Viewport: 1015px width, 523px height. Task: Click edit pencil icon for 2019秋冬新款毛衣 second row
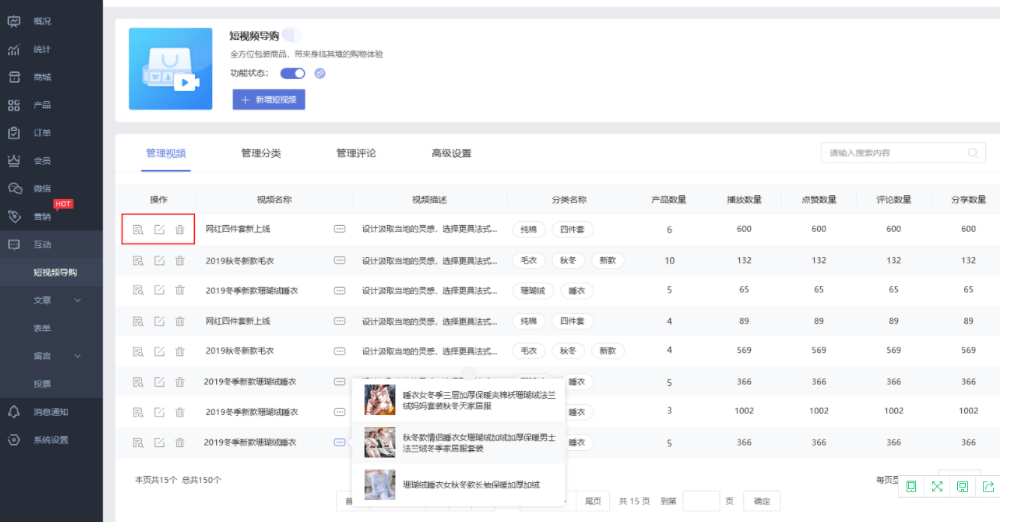pyautogui.click(x=159, y=260)
